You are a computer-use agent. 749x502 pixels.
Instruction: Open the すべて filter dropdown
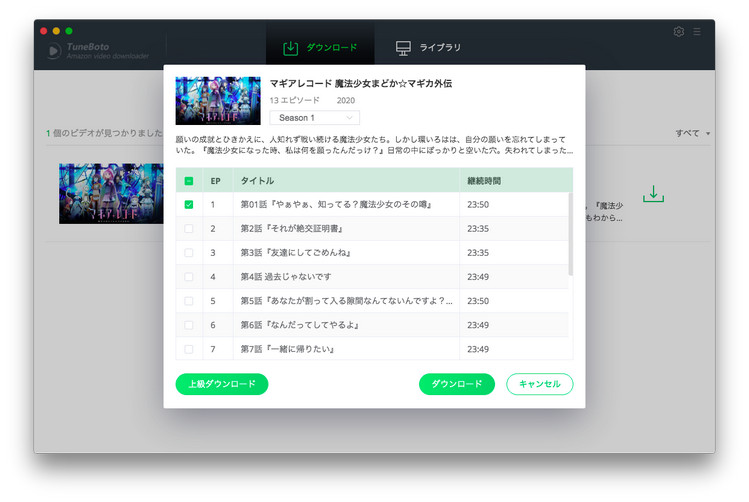click(692, 133)
